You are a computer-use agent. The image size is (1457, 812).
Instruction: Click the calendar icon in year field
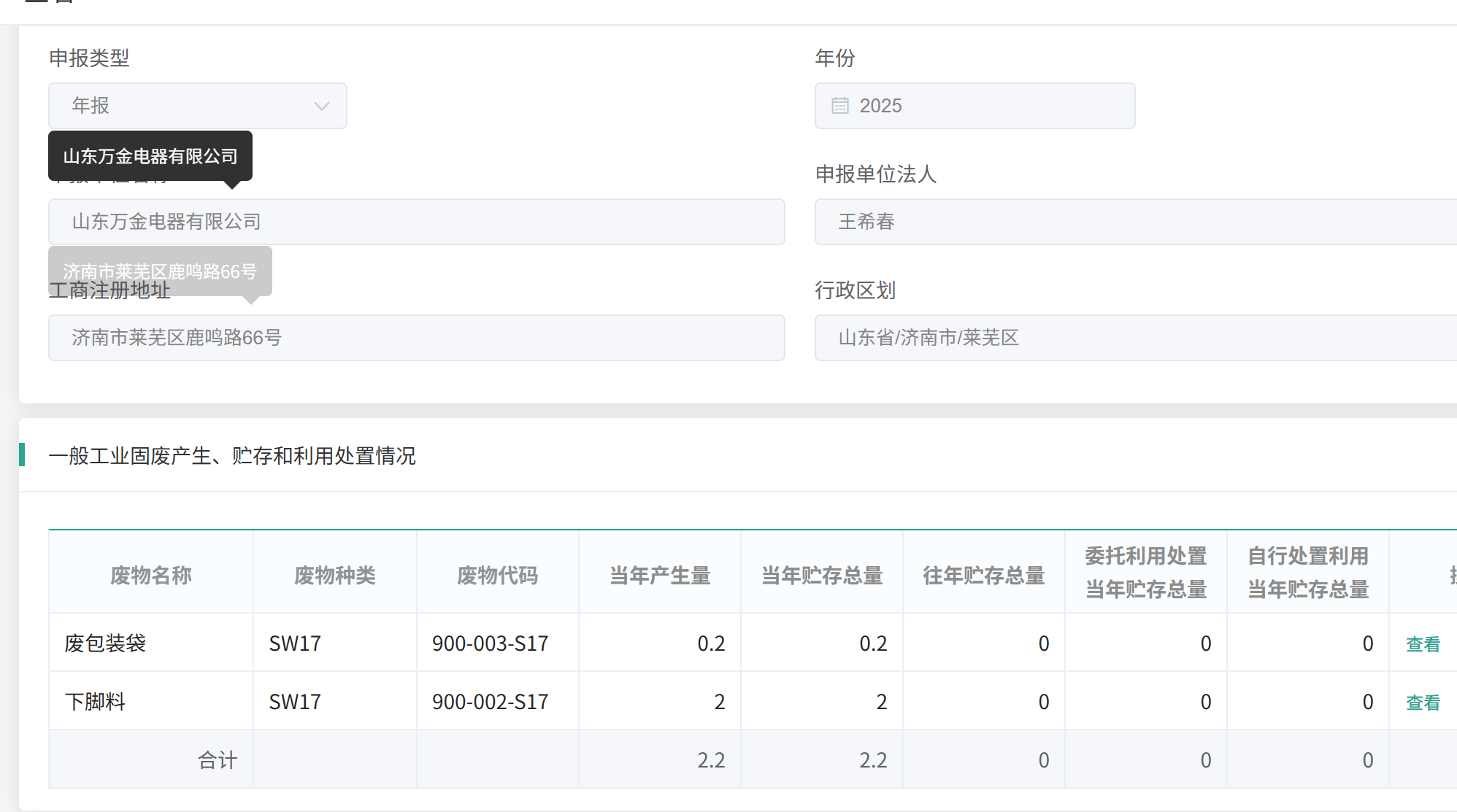pyautogui.click(x=840, y=106)
